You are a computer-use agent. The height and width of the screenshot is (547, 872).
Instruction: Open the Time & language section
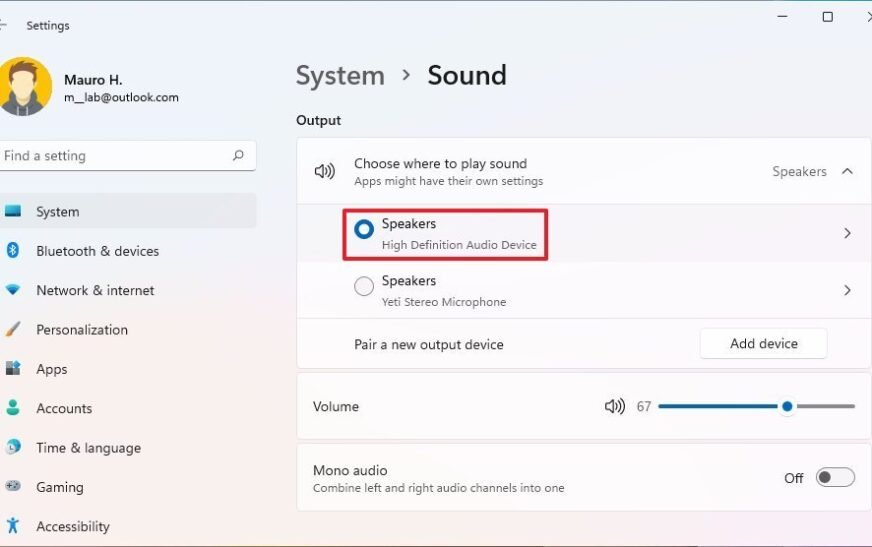point(88,447)
